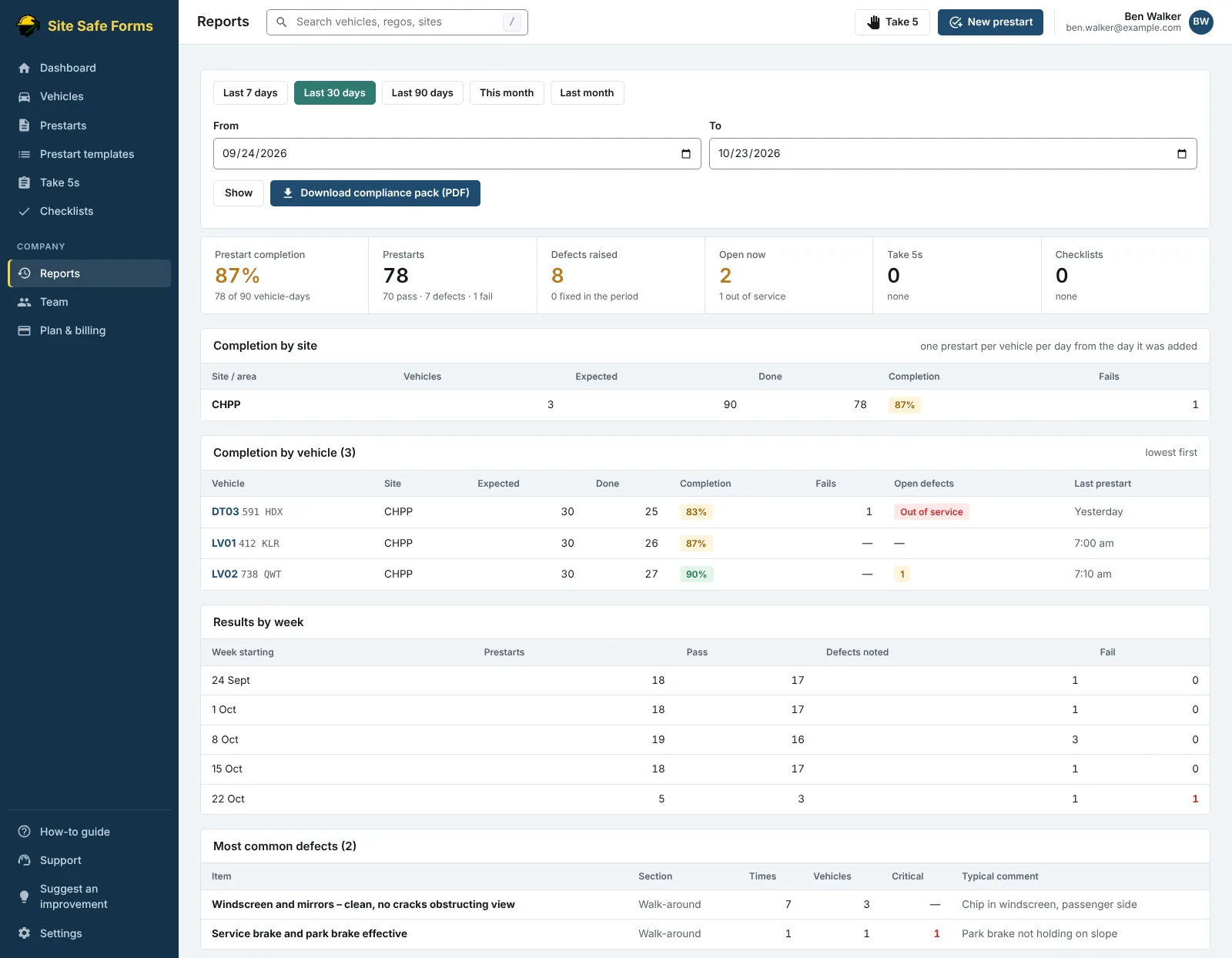Click Ben Walker's user name
The width and height of the screenshot is (1232, 958).
1153,17
